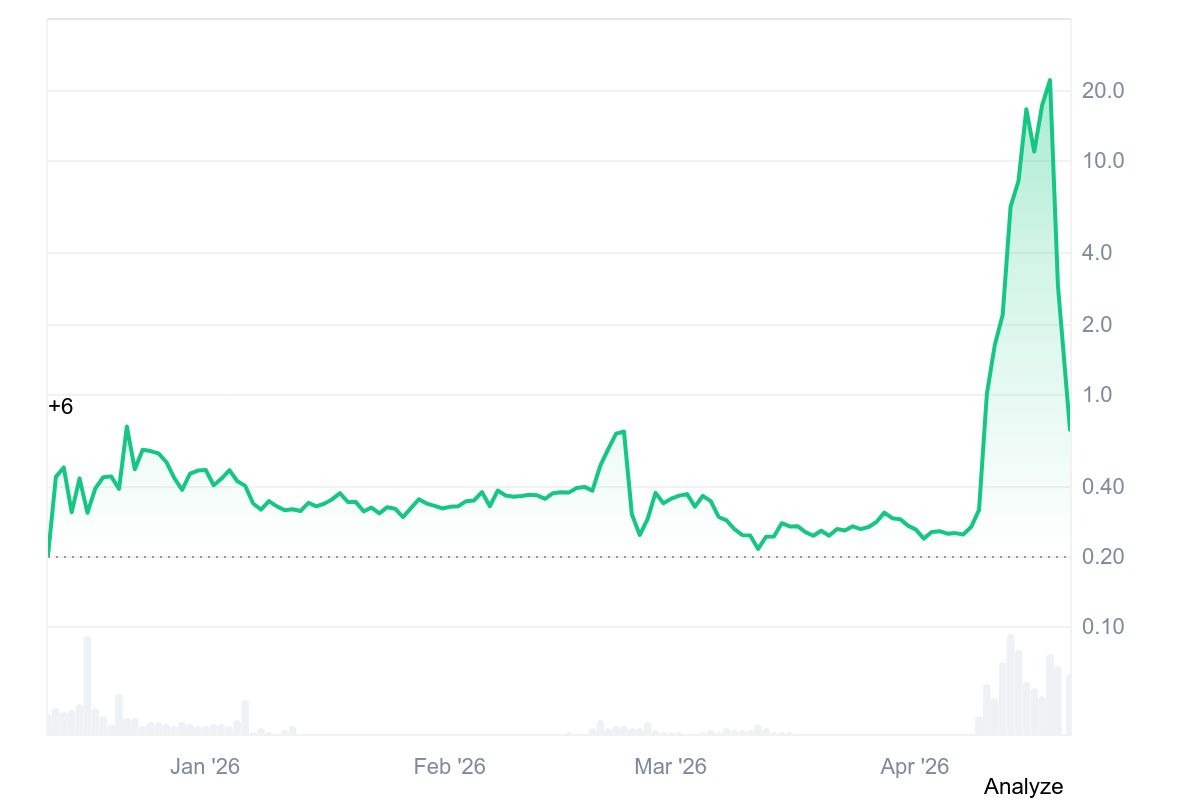Click the Analyze button
The image size is (1200, 800).
1023,786
